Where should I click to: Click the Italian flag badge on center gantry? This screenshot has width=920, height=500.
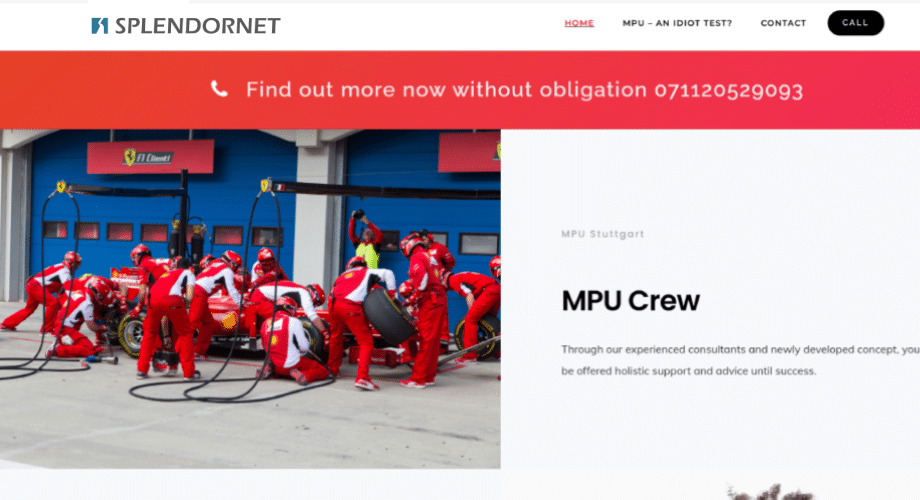click(279, 187)
